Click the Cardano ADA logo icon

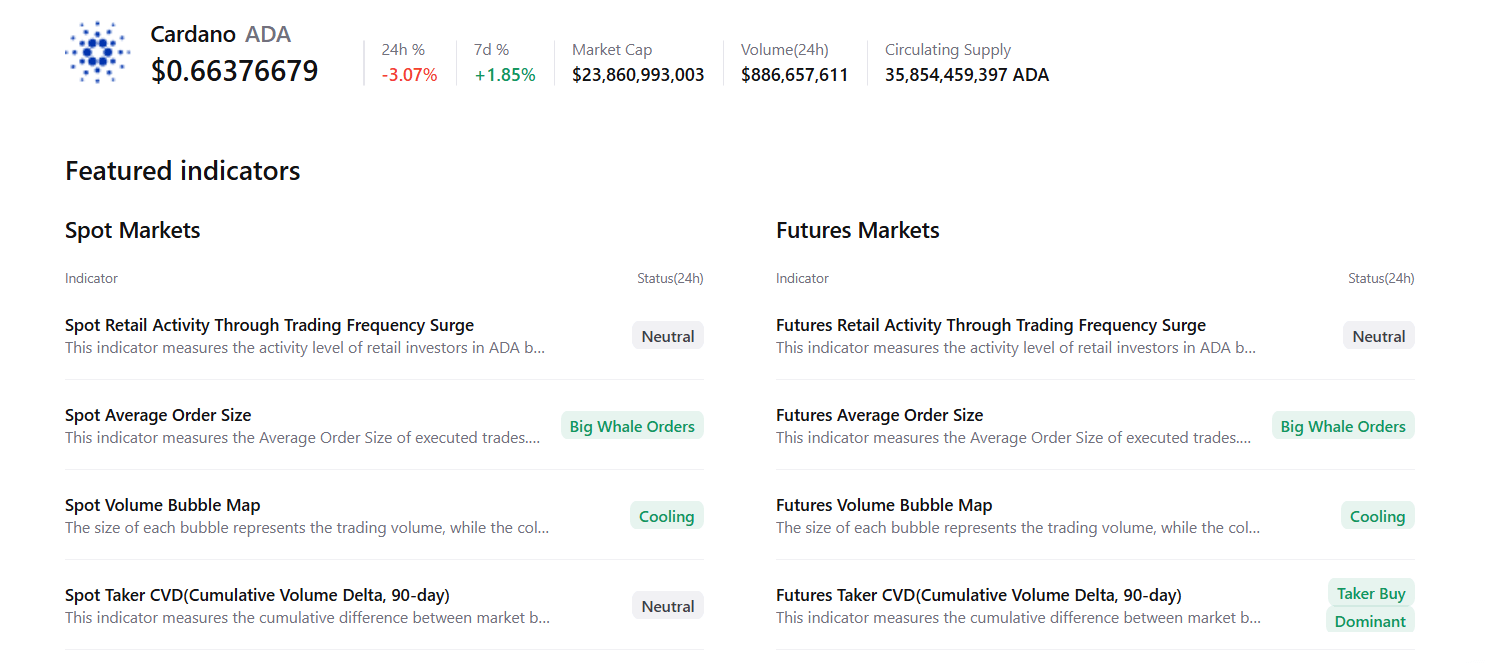97,52
